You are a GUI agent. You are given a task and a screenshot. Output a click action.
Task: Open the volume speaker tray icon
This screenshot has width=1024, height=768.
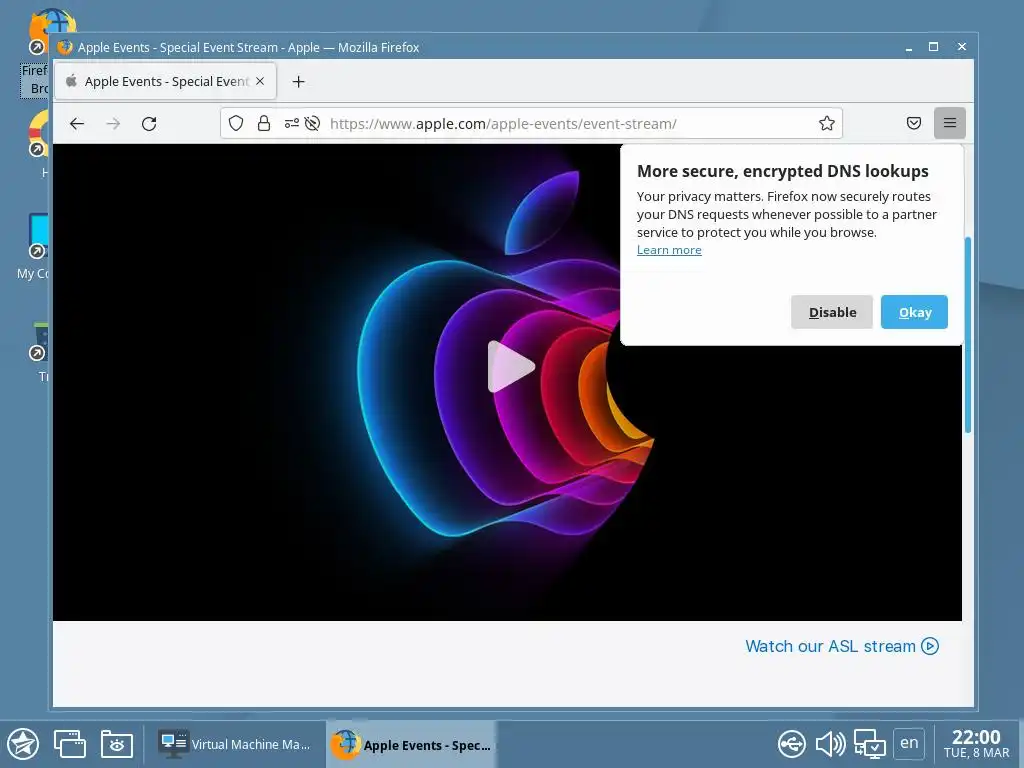point(830,744)
